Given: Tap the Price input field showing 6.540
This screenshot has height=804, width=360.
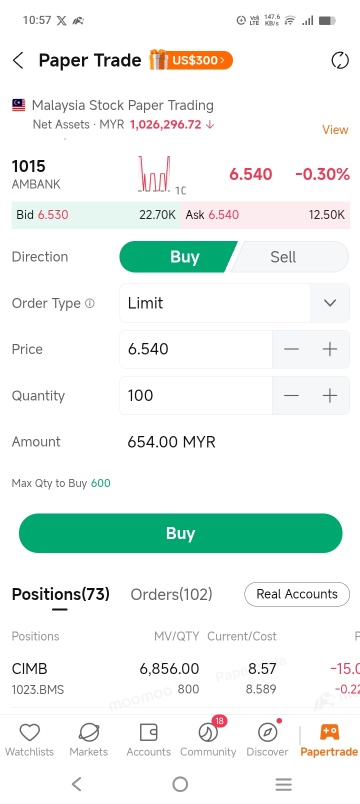Looking at the screenshot, I should tap(196, 349).
